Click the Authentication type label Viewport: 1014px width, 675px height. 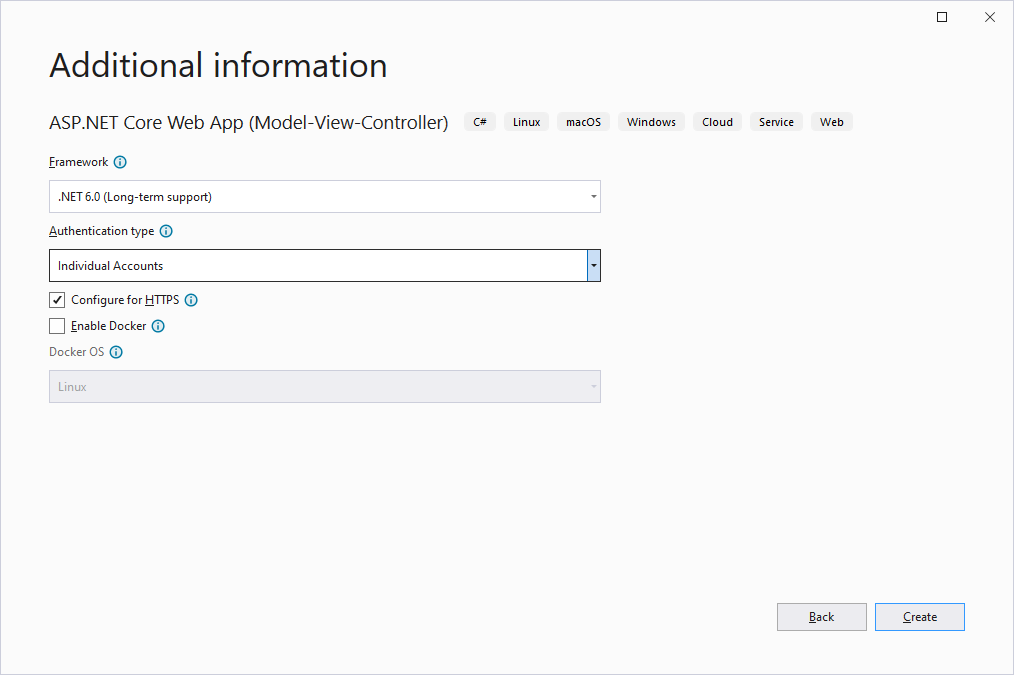coord(102,231)
